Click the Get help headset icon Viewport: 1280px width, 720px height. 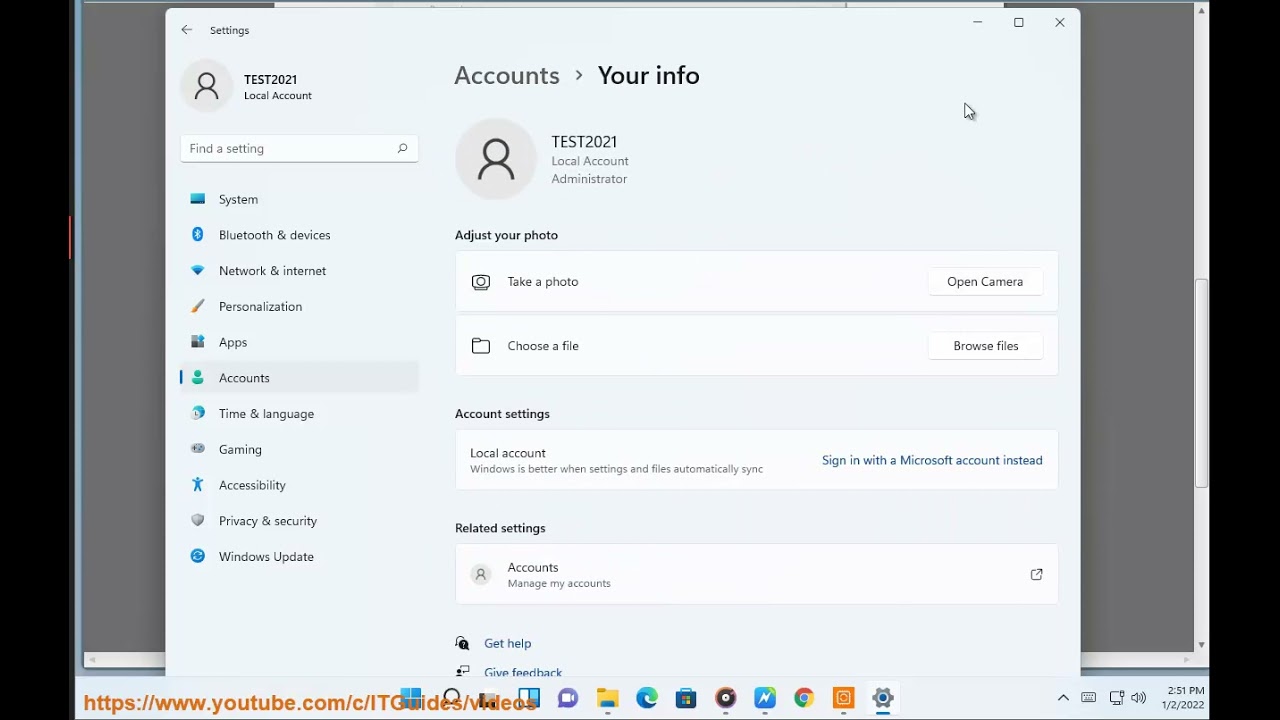(x=462, y=643)
